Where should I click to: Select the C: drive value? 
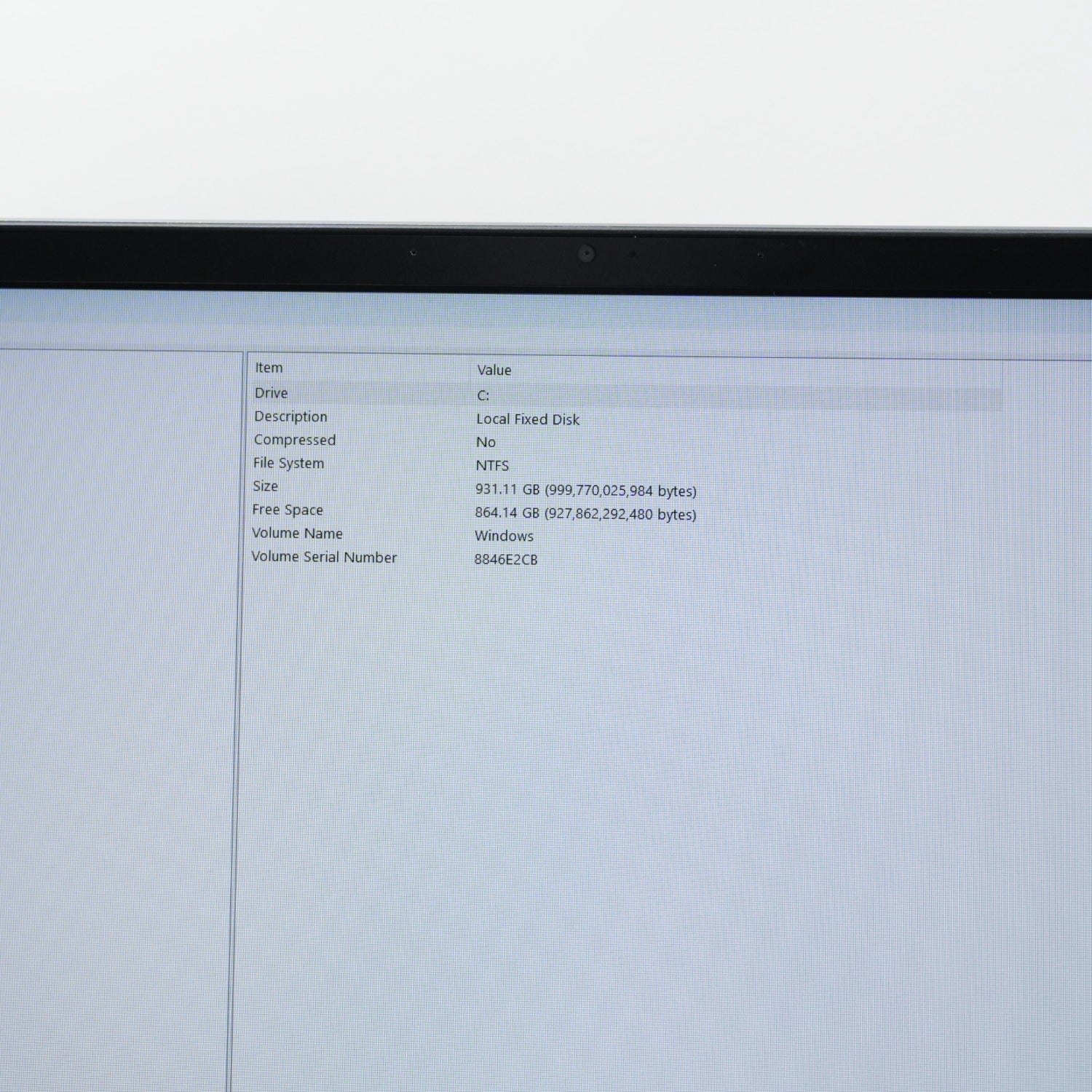click(483, 395)
